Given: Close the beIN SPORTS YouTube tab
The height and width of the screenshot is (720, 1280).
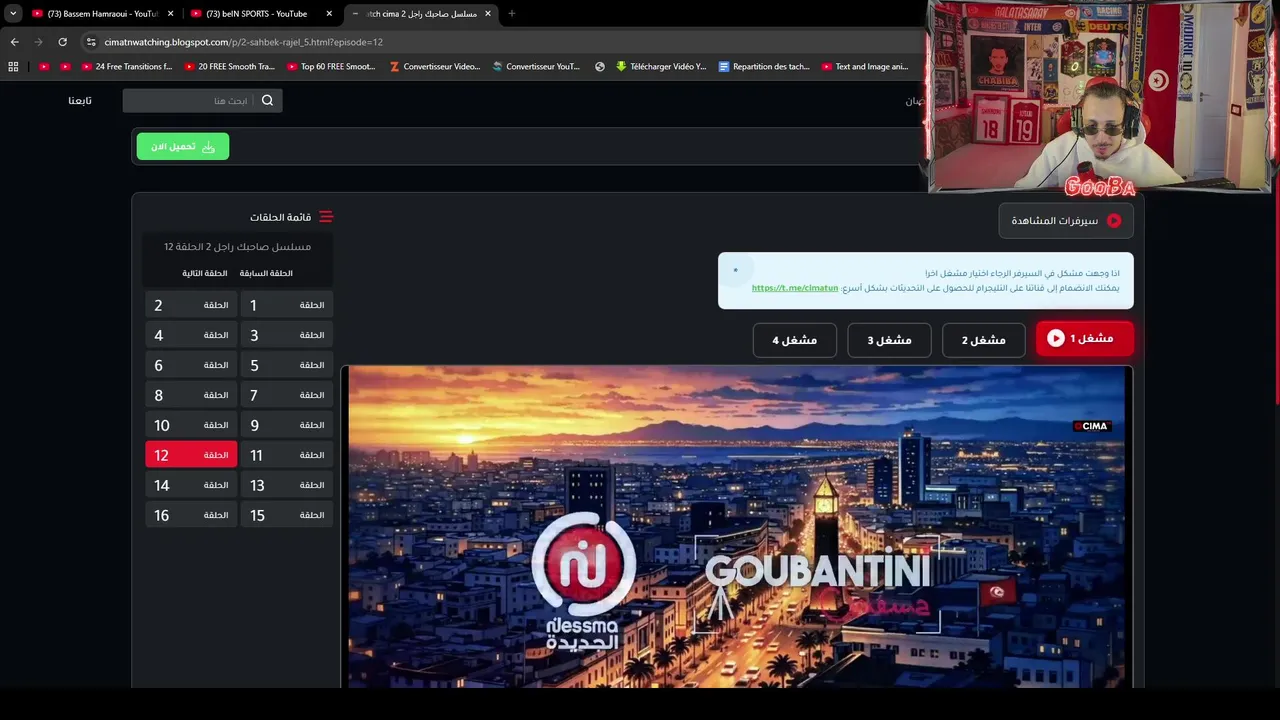Looking at the screenshot, I should click(329, 14).
